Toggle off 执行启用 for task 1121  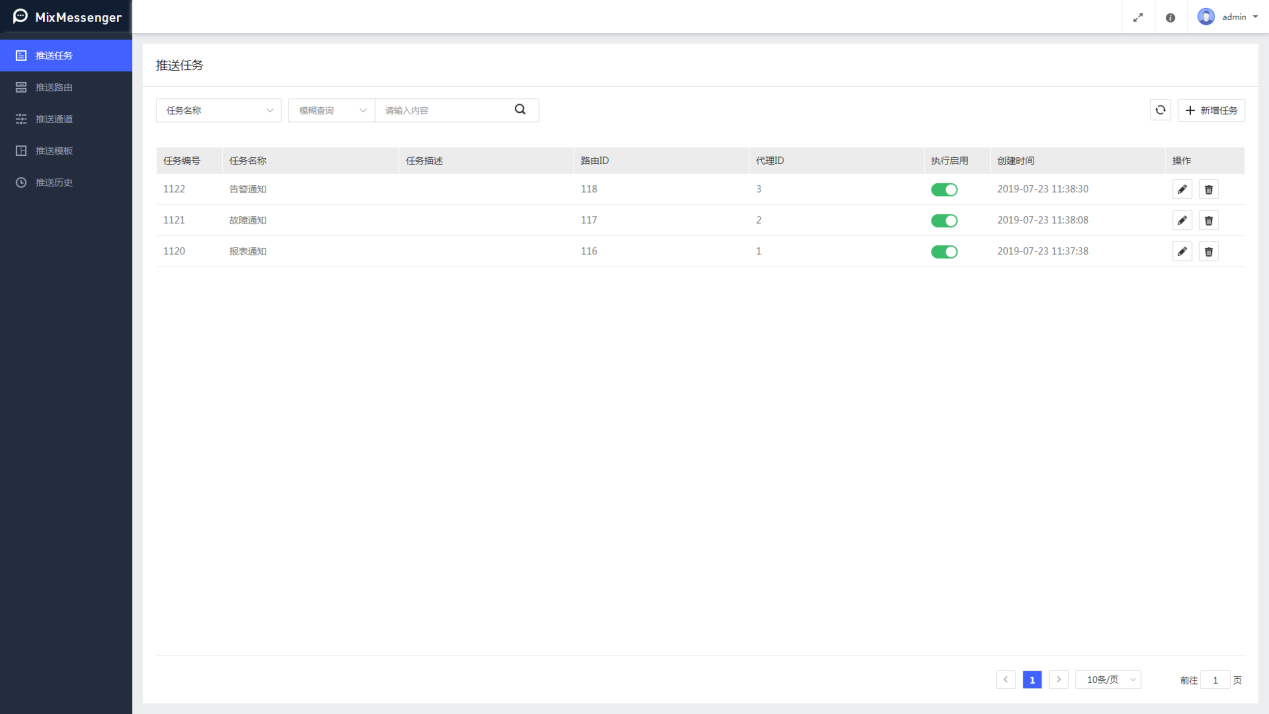click(x=944, y=220)
